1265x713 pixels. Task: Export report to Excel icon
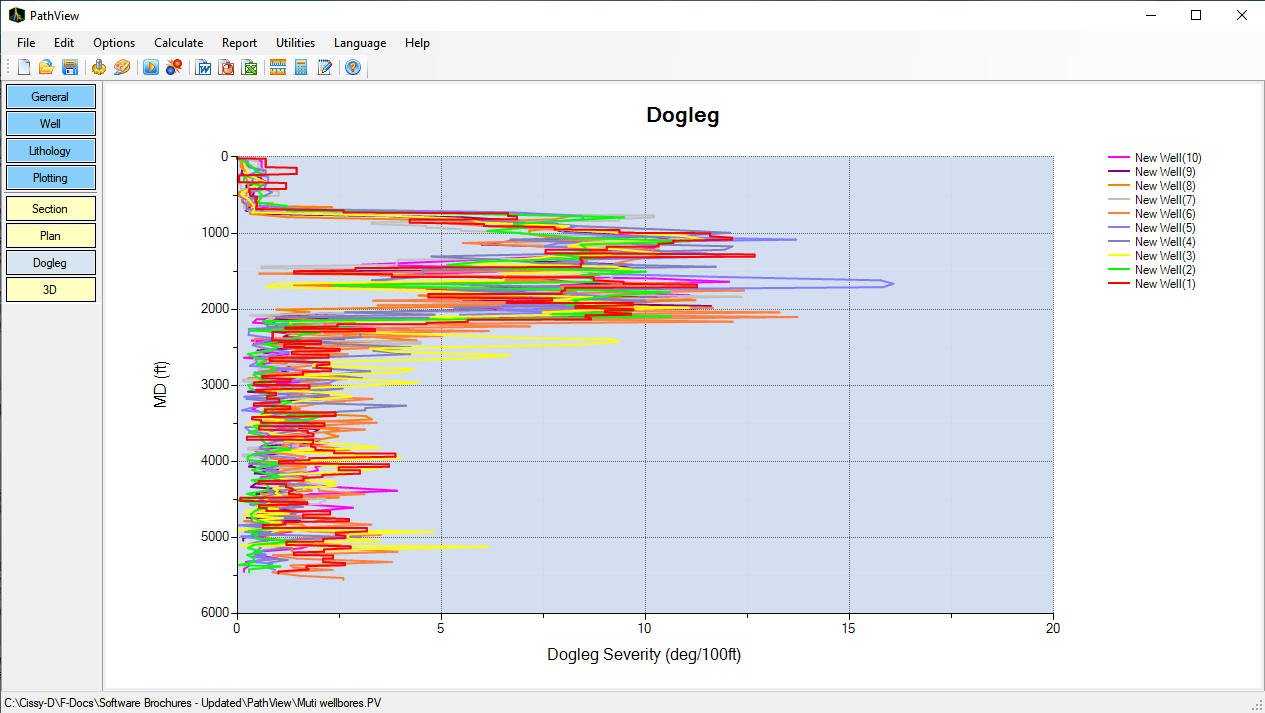250,68
